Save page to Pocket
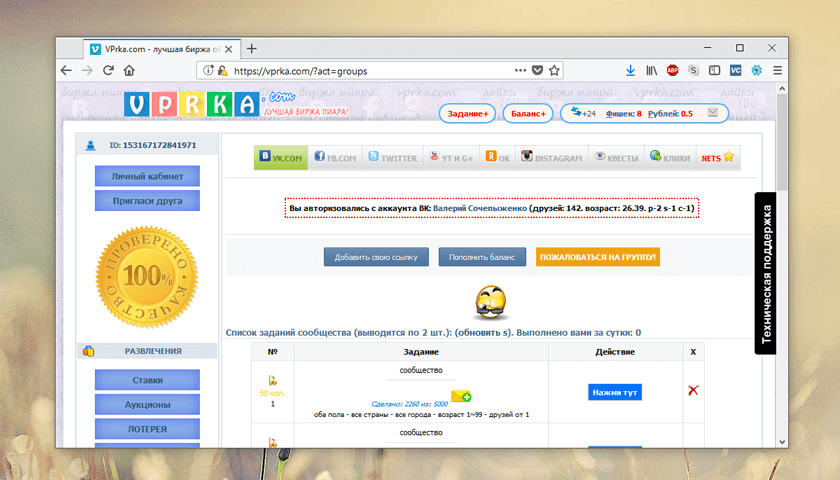The image size is (840, 480). click(537, 70)
